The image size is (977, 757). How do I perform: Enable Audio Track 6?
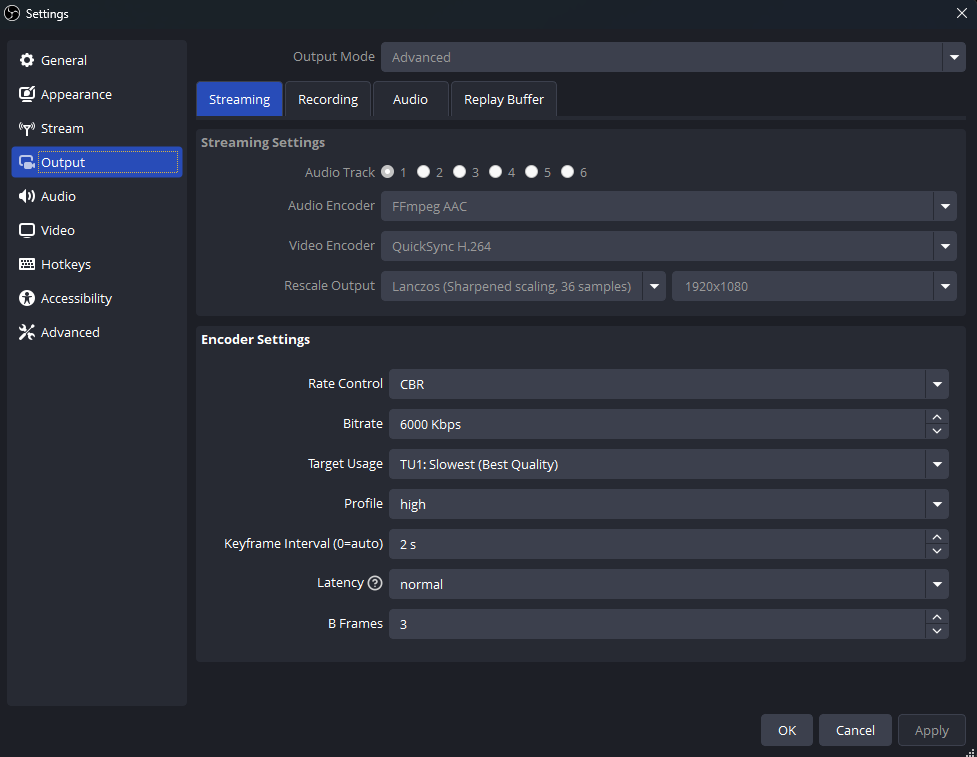(568, 172)
